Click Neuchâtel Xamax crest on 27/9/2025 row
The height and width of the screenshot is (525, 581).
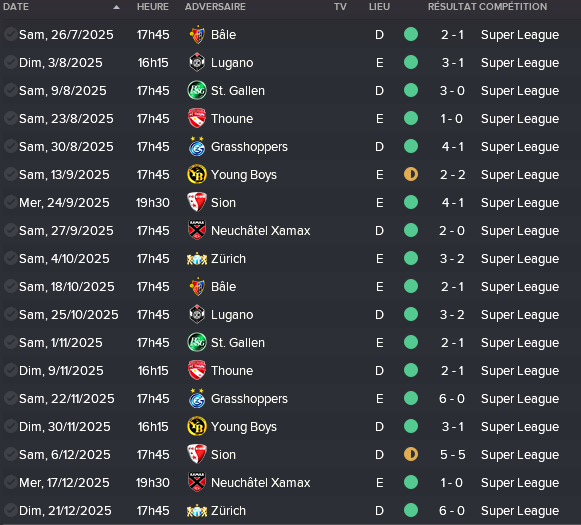coord(197,230)
